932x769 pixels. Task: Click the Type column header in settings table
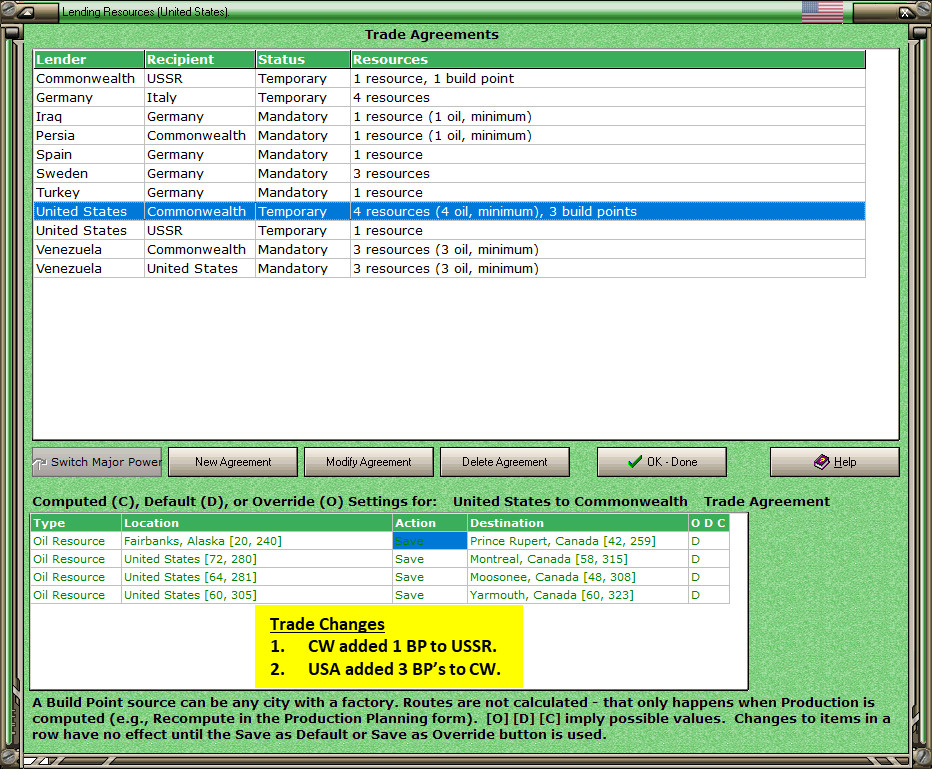click(76, 523)
